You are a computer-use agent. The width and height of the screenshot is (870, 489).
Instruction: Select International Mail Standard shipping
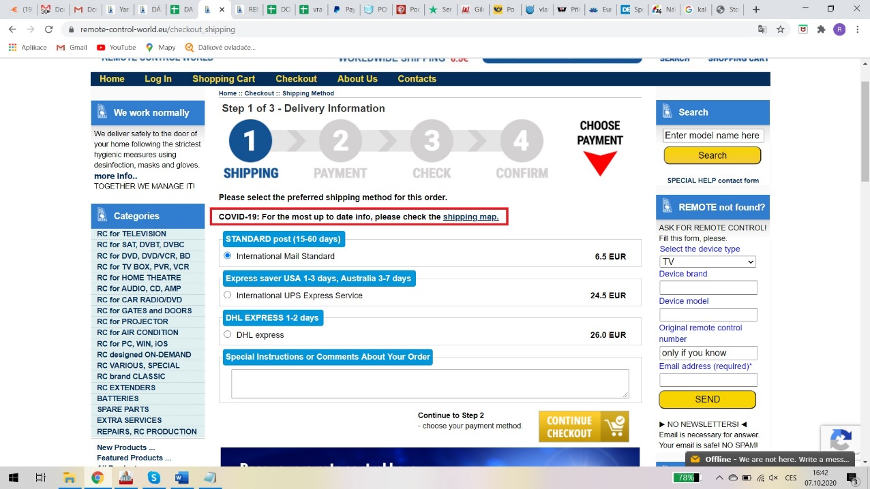[227, 256]
